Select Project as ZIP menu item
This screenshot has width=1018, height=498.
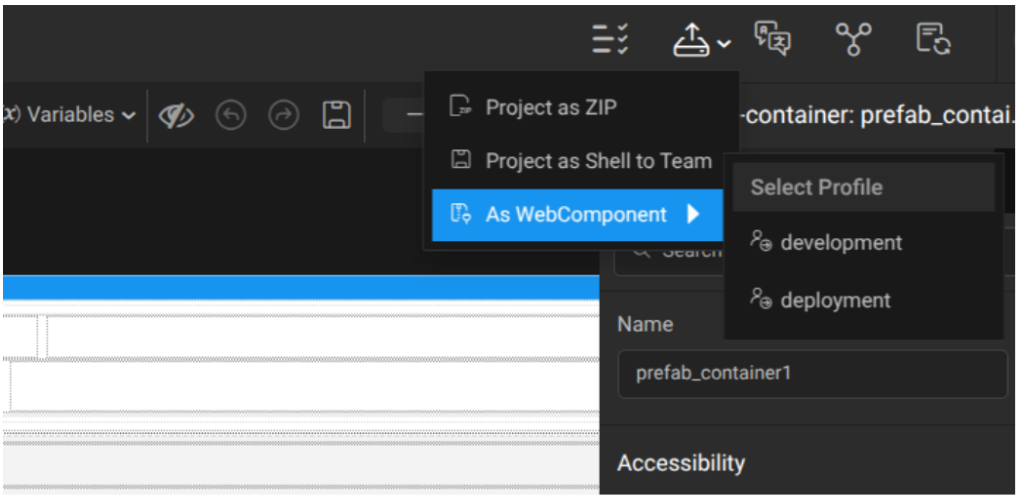(550, 107)
